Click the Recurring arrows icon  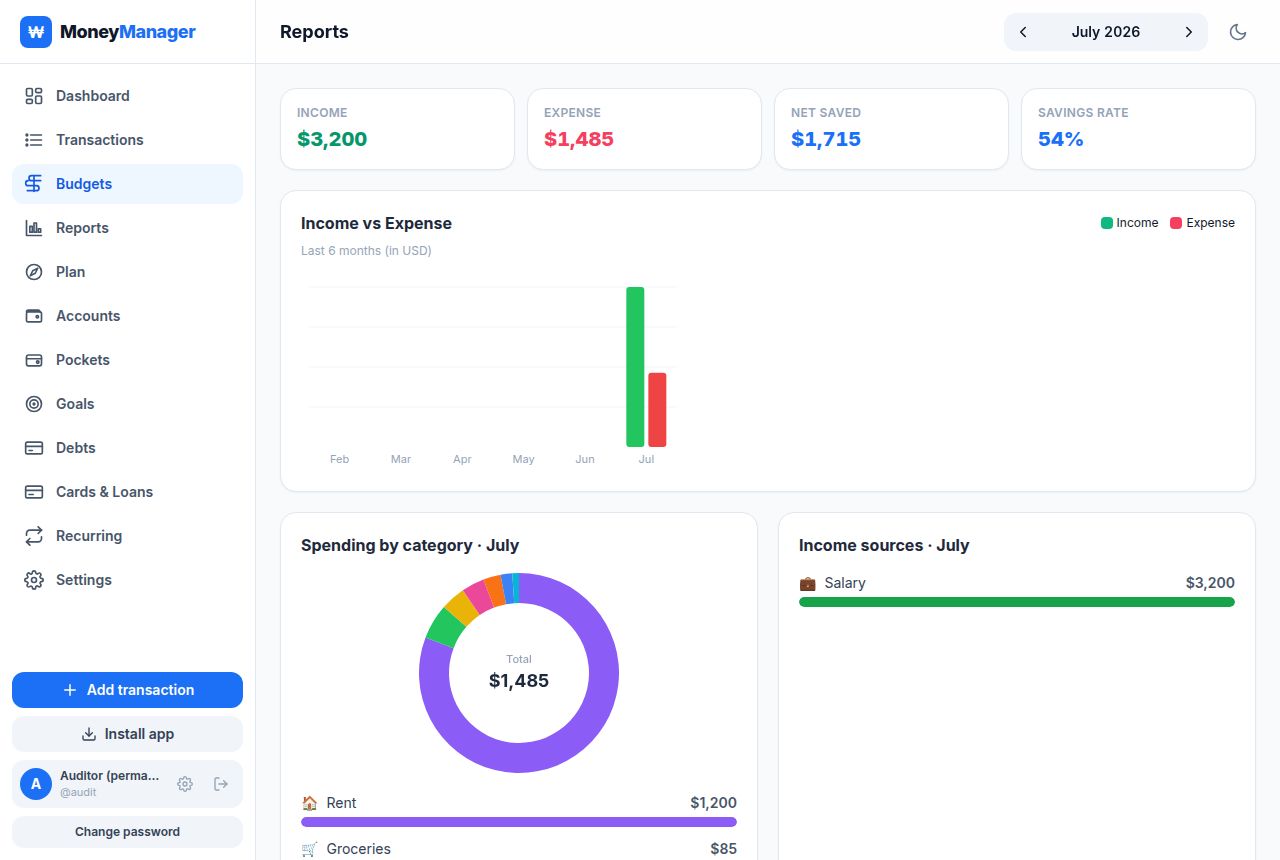[x=34, y=536]
